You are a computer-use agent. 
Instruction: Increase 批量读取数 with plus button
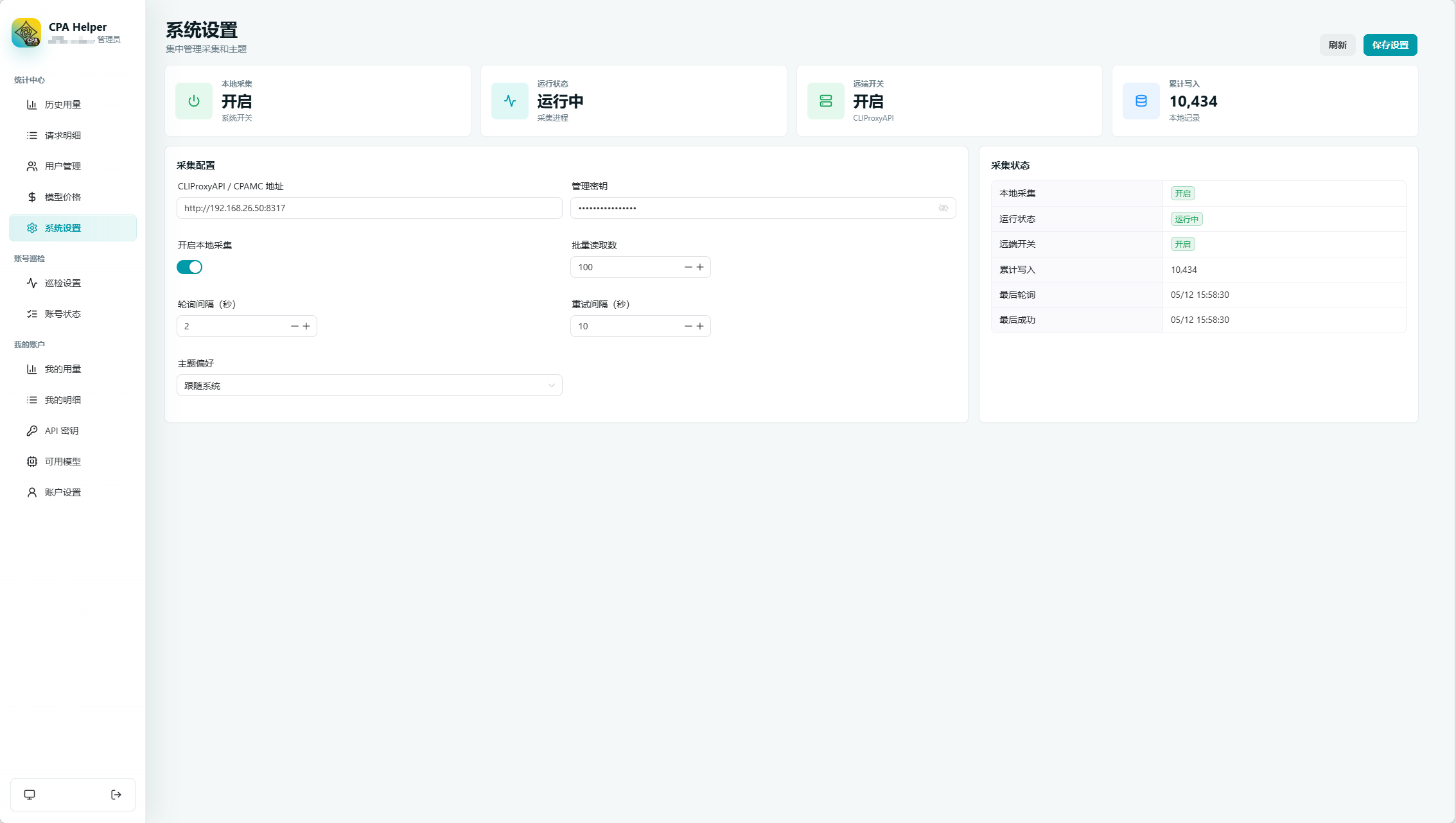(700, 267)
